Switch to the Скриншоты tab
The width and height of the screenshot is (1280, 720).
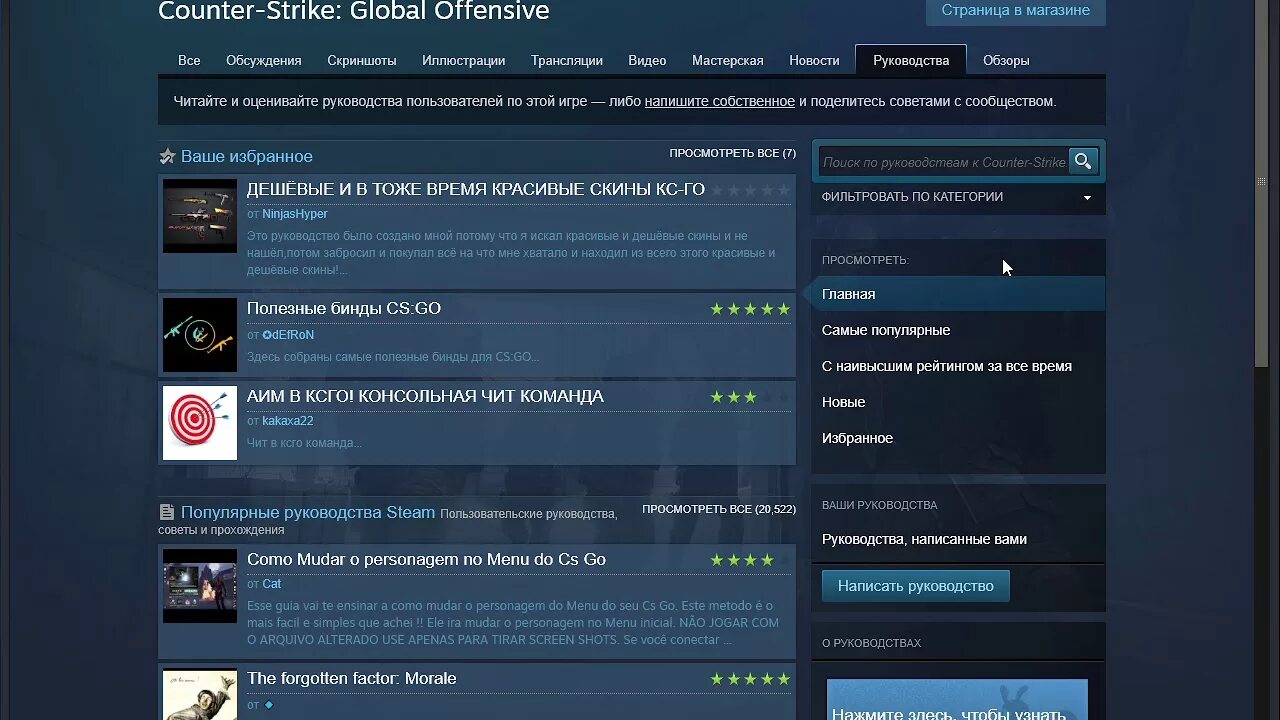pyautogui.click(x=362, y=60)
